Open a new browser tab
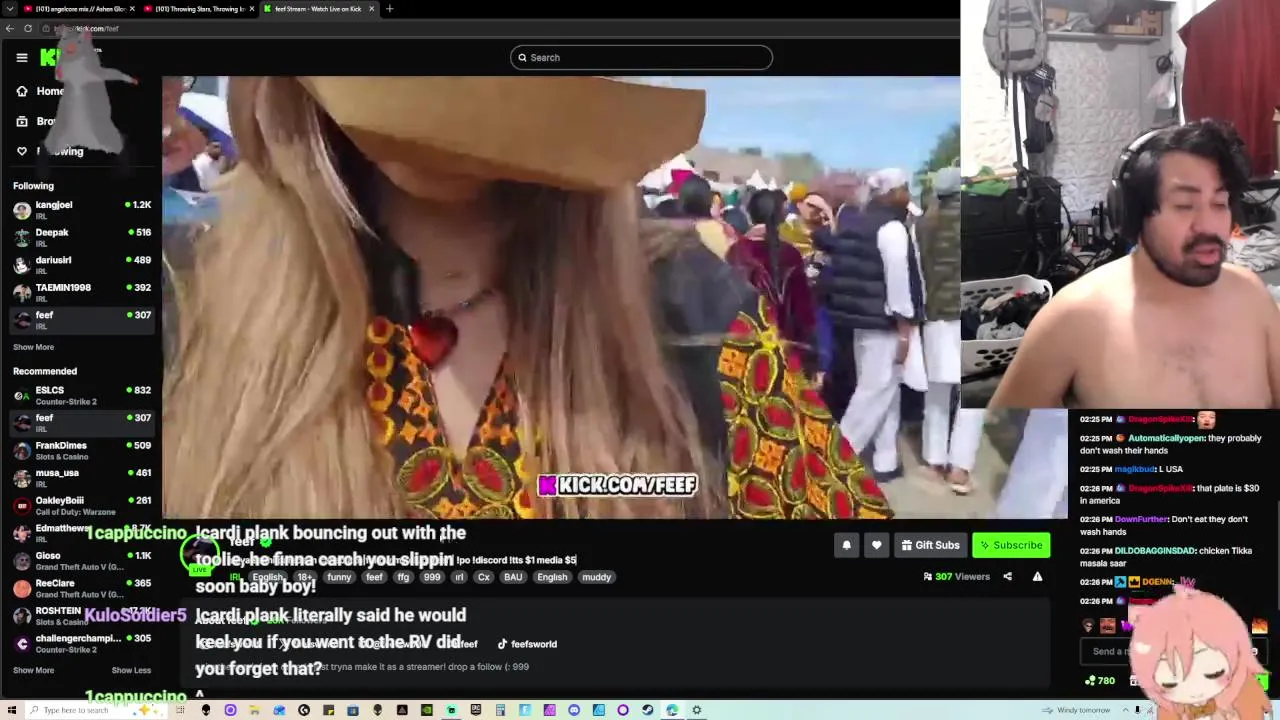 point(389,9)
